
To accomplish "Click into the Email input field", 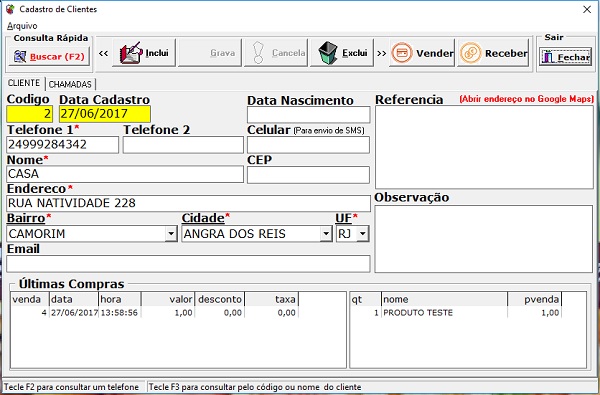I will tap(188, 264).
